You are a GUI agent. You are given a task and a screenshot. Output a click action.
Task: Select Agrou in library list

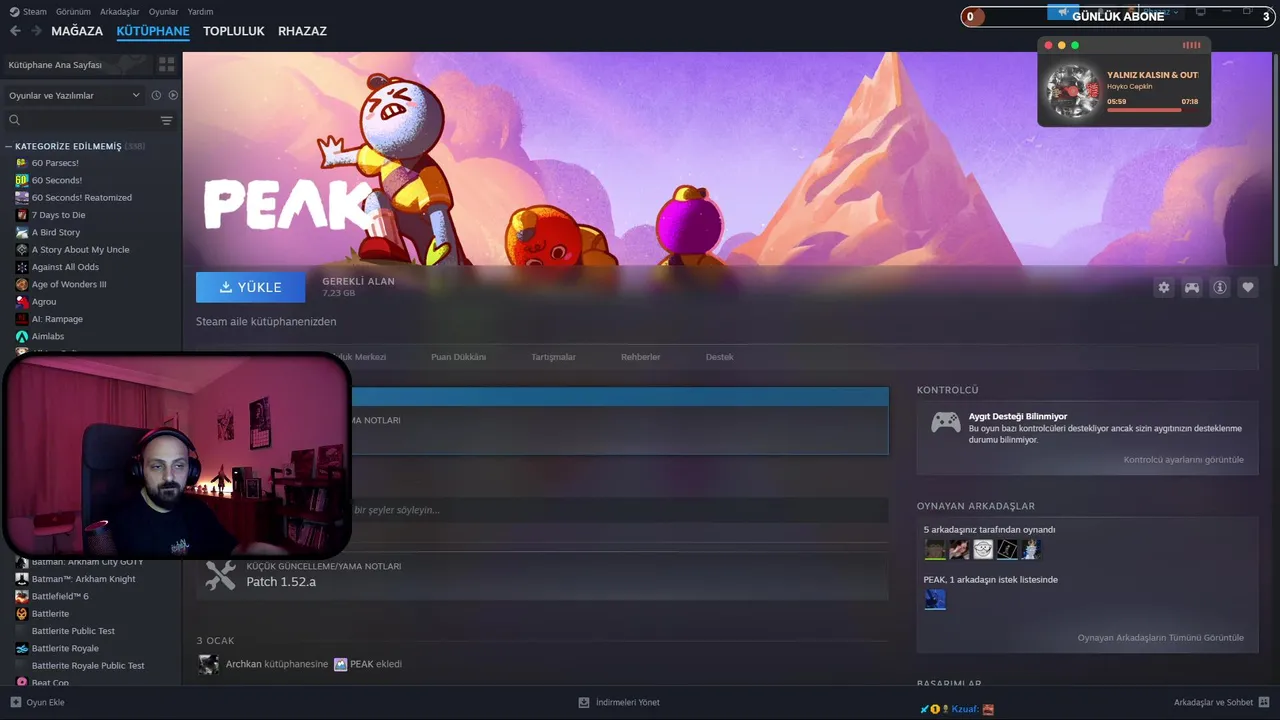pyautogui.click(x=44, y=302)
